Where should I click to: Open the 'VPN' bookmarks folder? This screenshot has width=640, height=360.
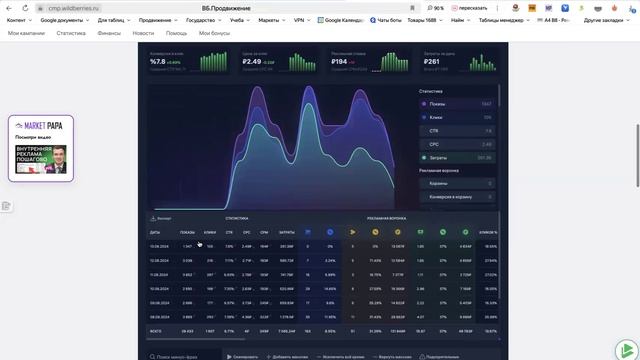pos(302,20)
